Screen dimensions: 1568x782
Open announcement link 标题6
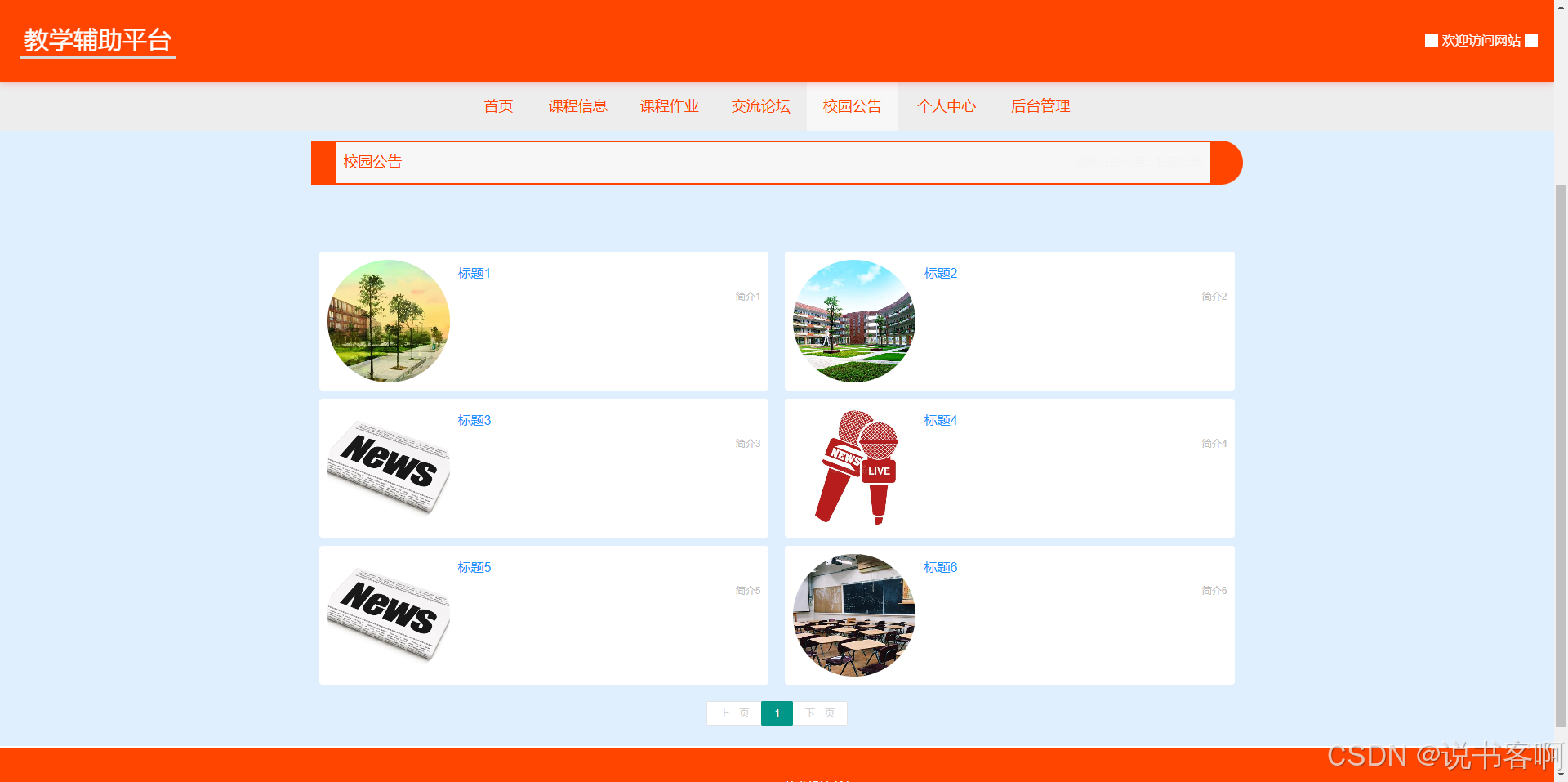click(940, 567)
